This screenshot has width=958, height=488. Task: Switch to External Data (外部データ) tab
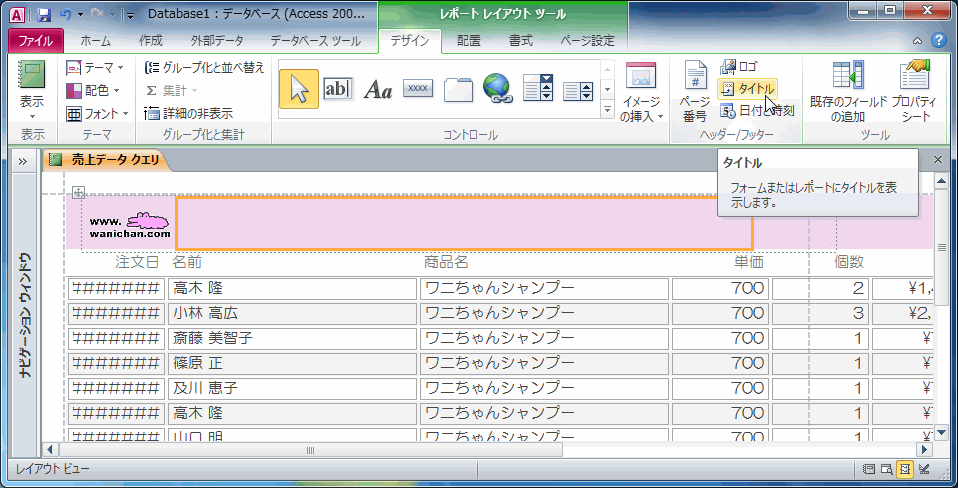click(217, 41)
